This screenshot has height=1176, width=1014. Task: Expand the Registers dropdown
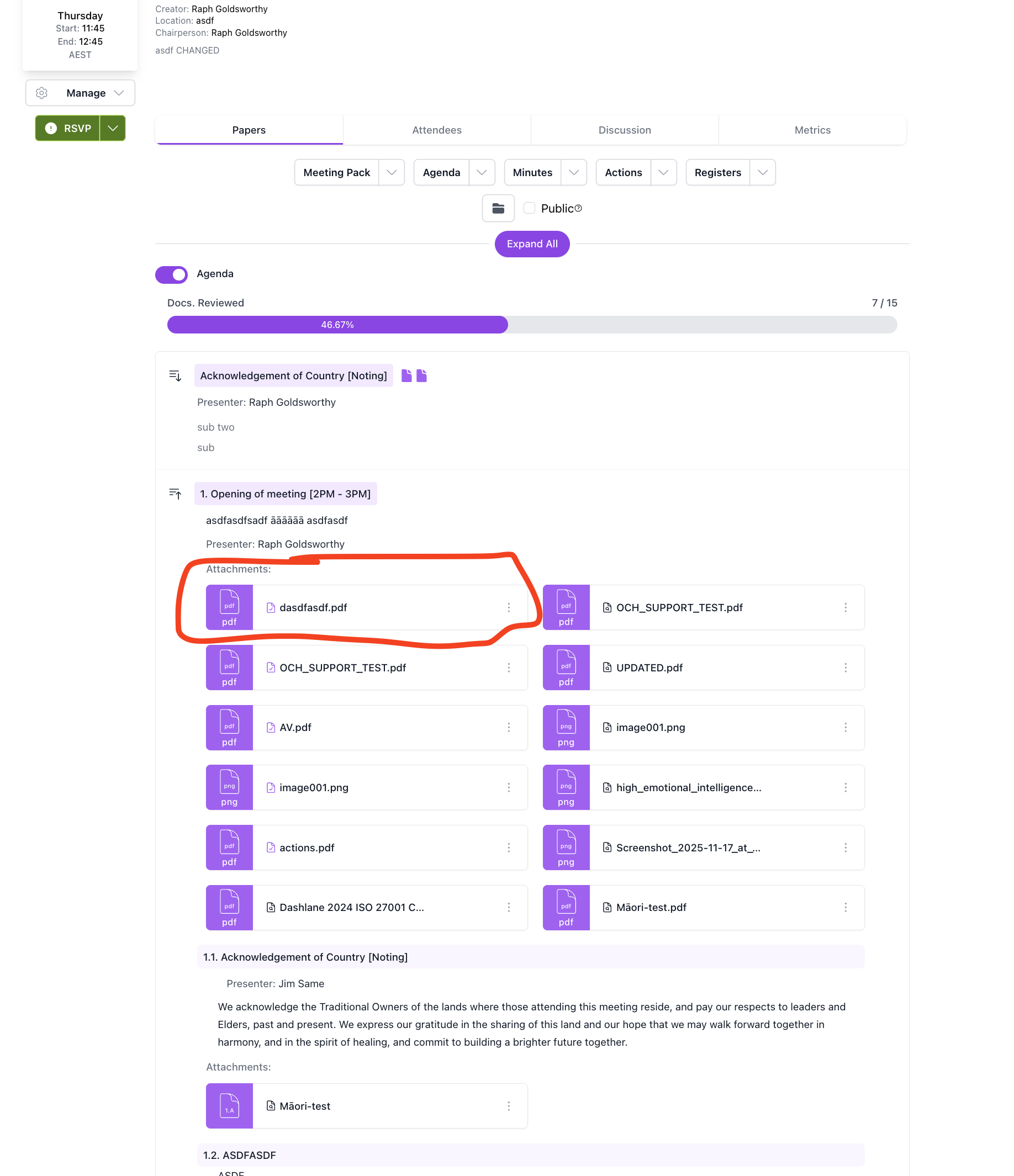click(x=763, y=172)
